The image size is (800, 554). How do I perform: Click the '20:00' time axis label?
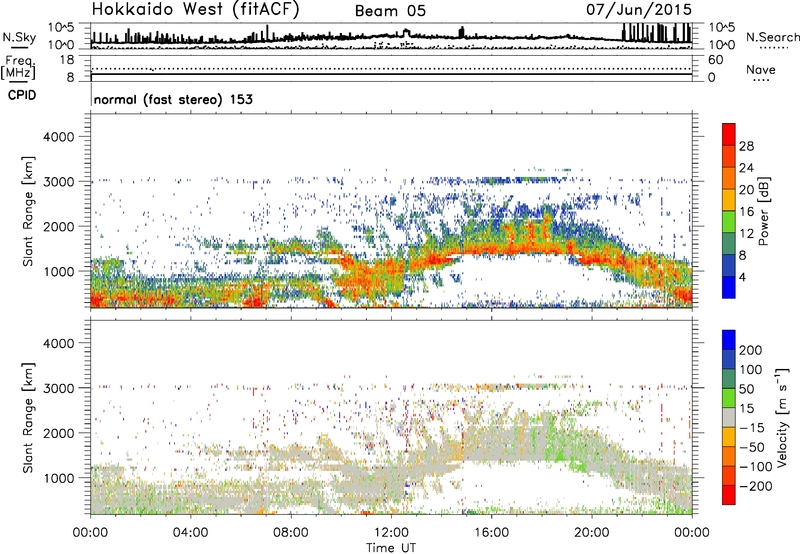pyautogui.click(x=592, y=533)
